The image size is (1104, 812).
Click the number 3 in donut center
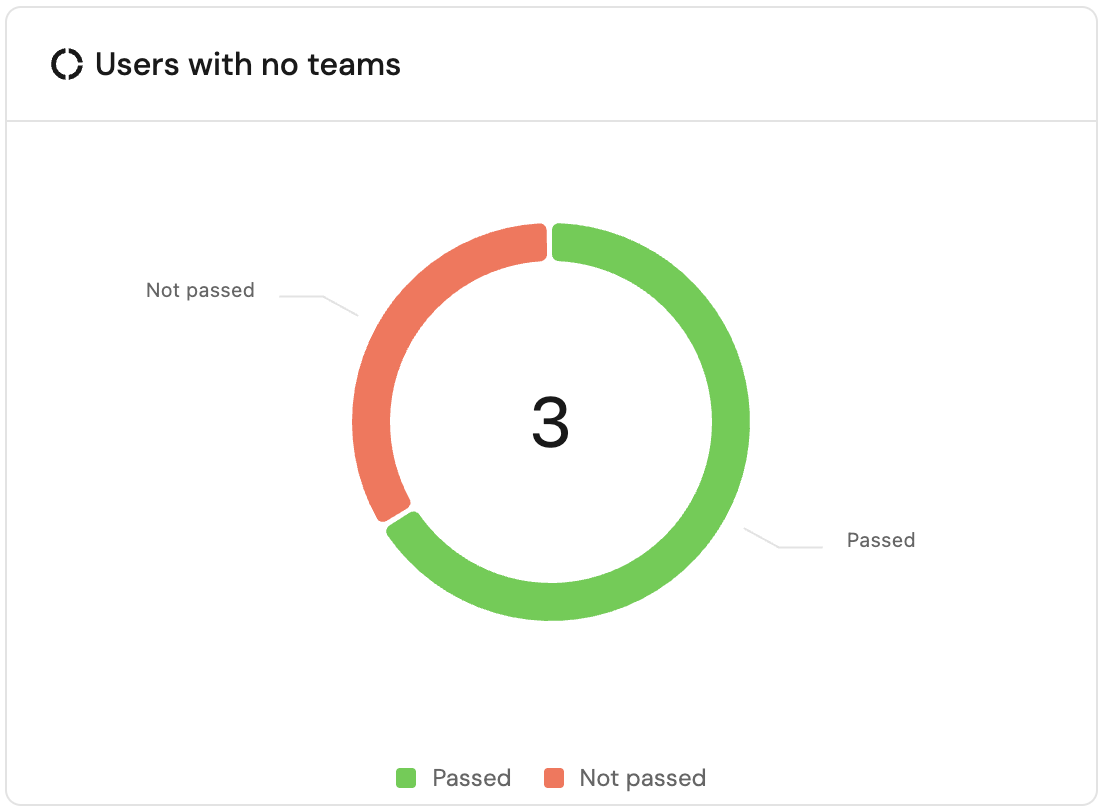(550, 422)
